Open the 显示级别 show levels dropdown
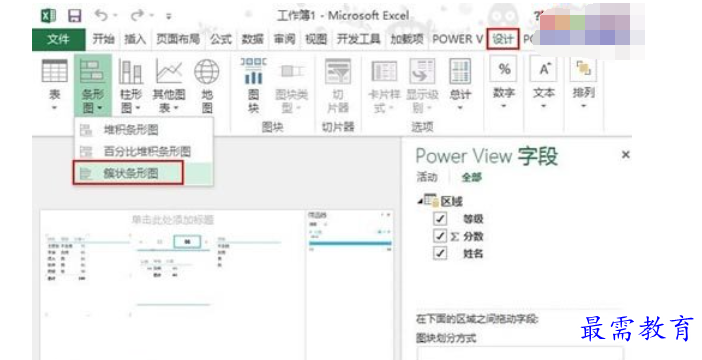Image resolution: width=702 pixels, height=360 pixels. (x=422, y=85)
